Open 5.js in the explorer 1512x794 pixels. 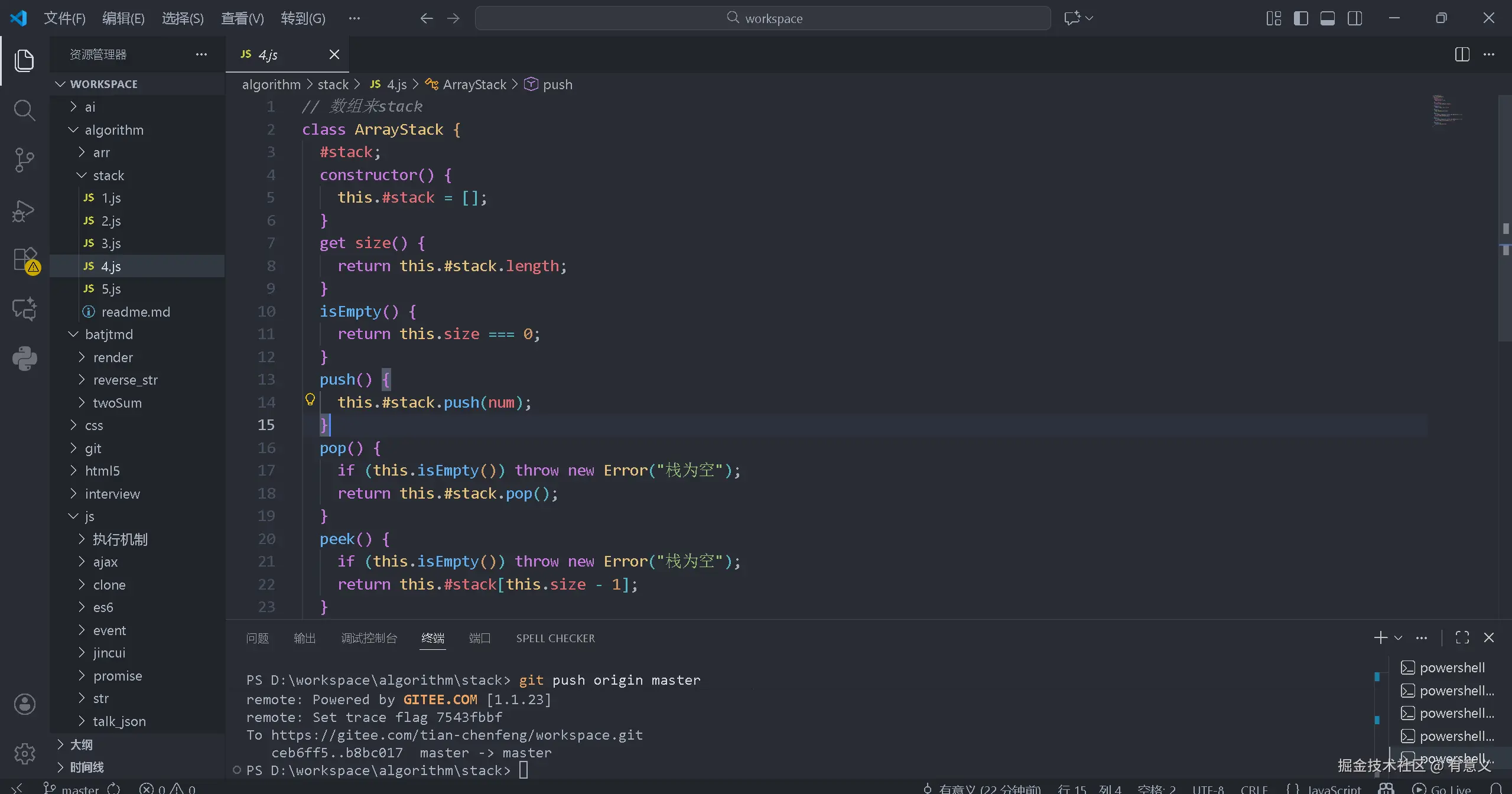pos(111,289)
